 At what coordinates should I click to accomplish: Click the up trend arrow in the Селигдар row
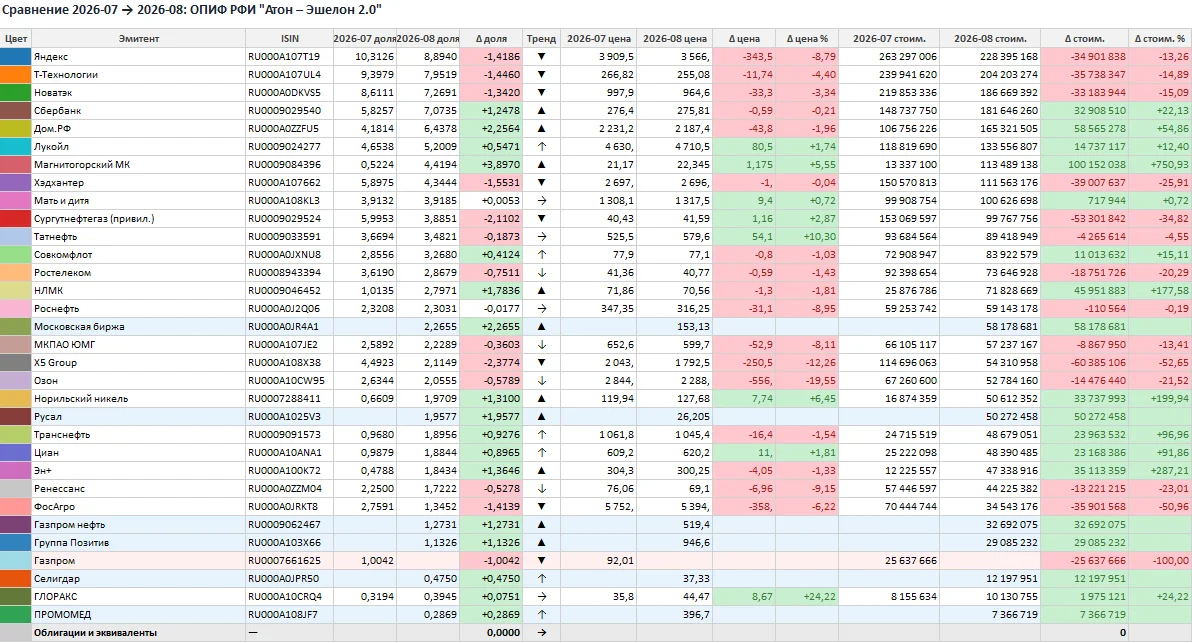[x=541, y=579]
